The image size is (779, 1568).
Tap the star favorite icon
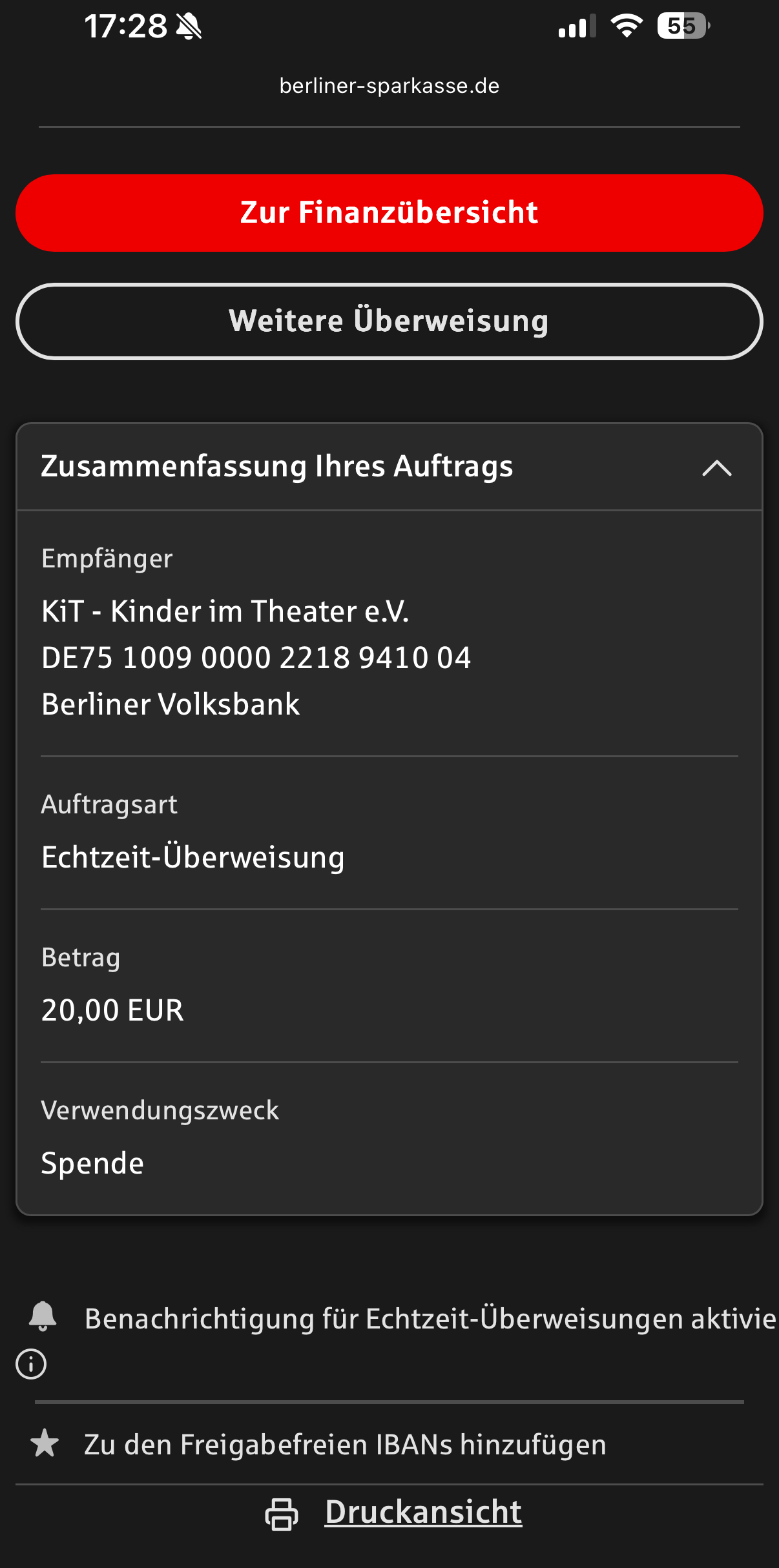pos(45,1443)
